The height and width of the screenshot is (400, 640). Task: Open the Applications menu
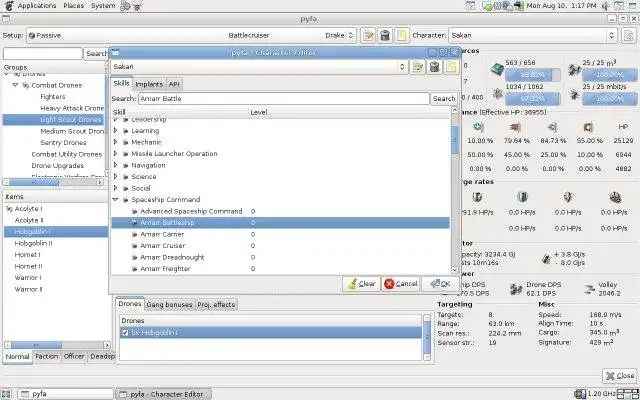pos(37,6)
